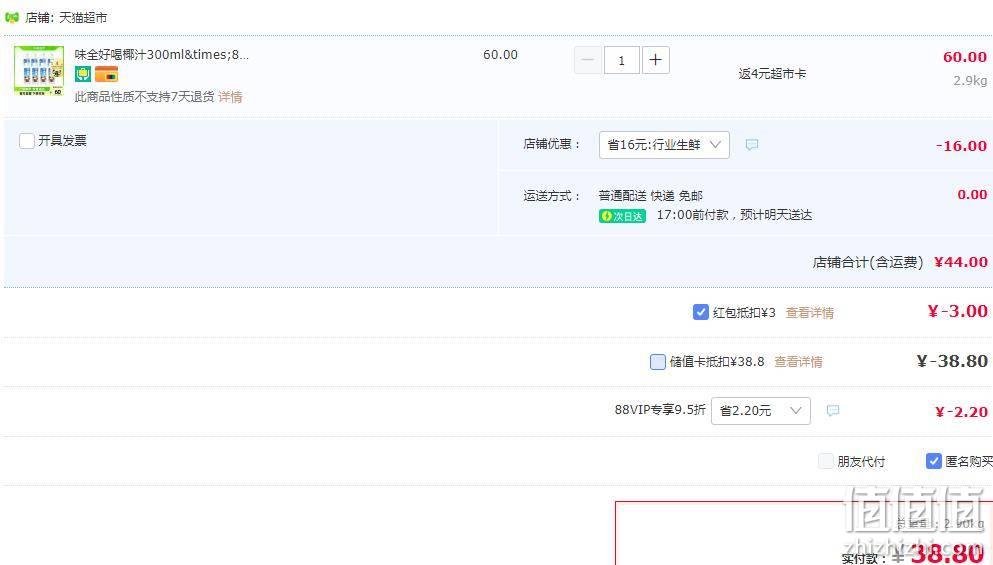Click the ¥-3.00 red packet amount
993x565 pixels.
click(x=958, y=312)
